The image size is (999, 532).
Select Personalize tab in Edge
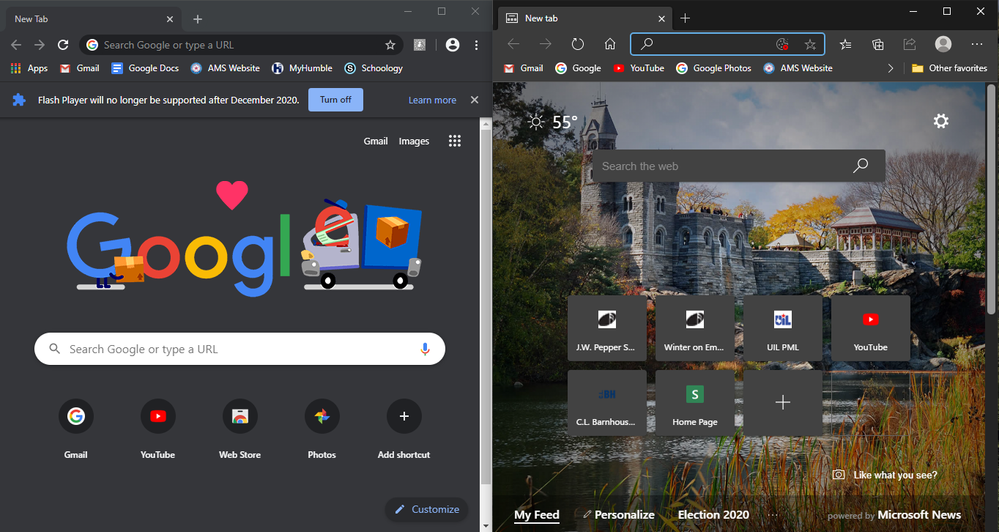[619, 515]
